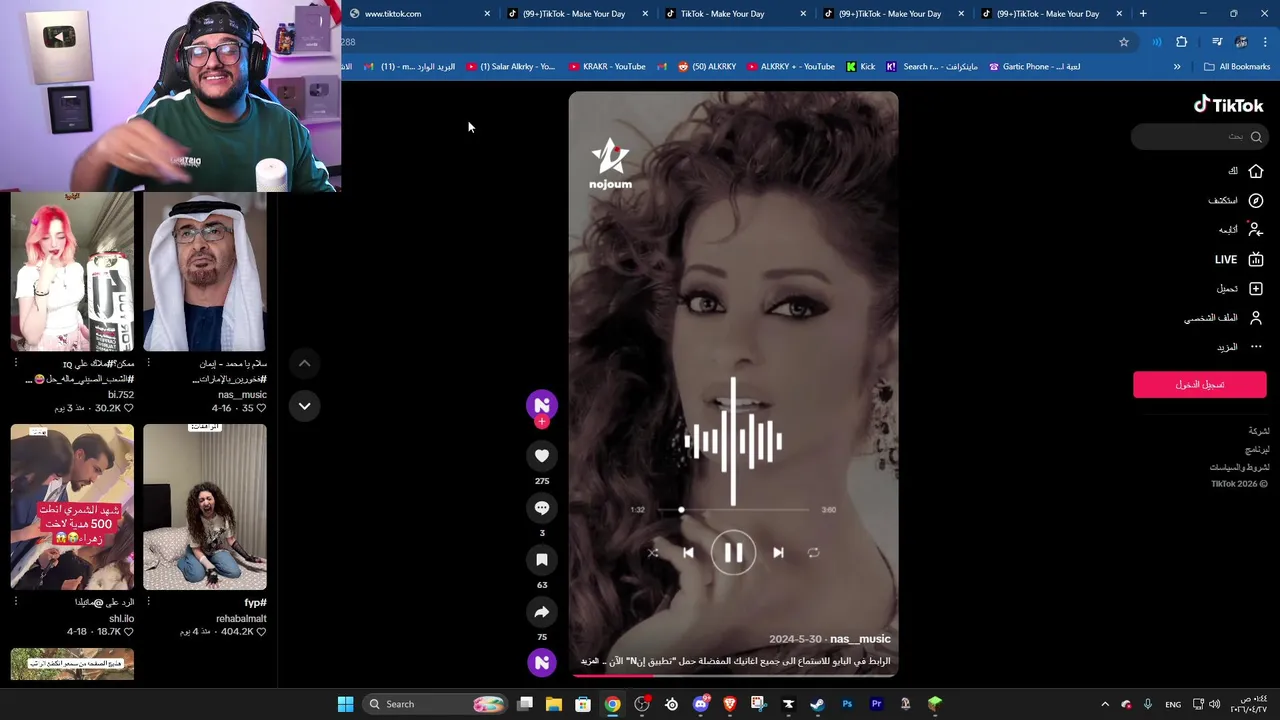Open the browser Extensions puzzle icon
The height and width of the screenshot is (720, 1280).
(x=1182, y=42)
